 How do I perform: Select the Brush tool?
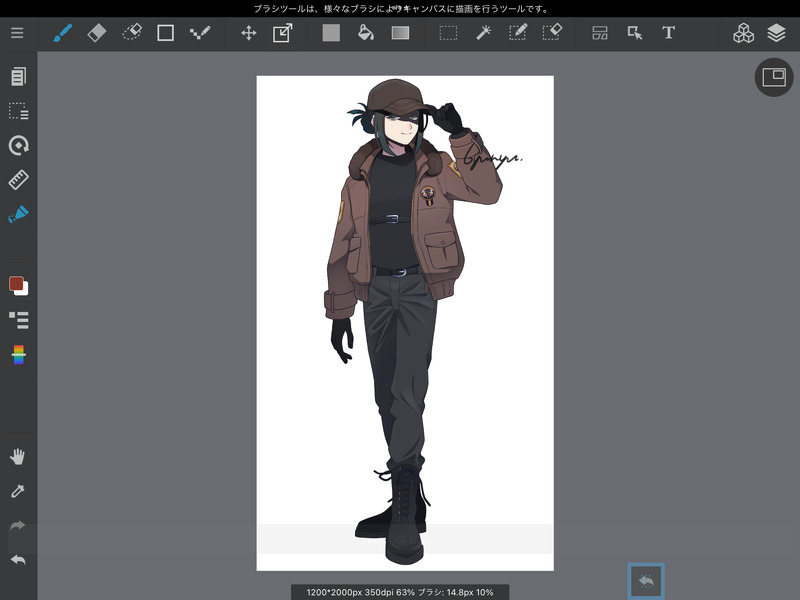(62, 33)
